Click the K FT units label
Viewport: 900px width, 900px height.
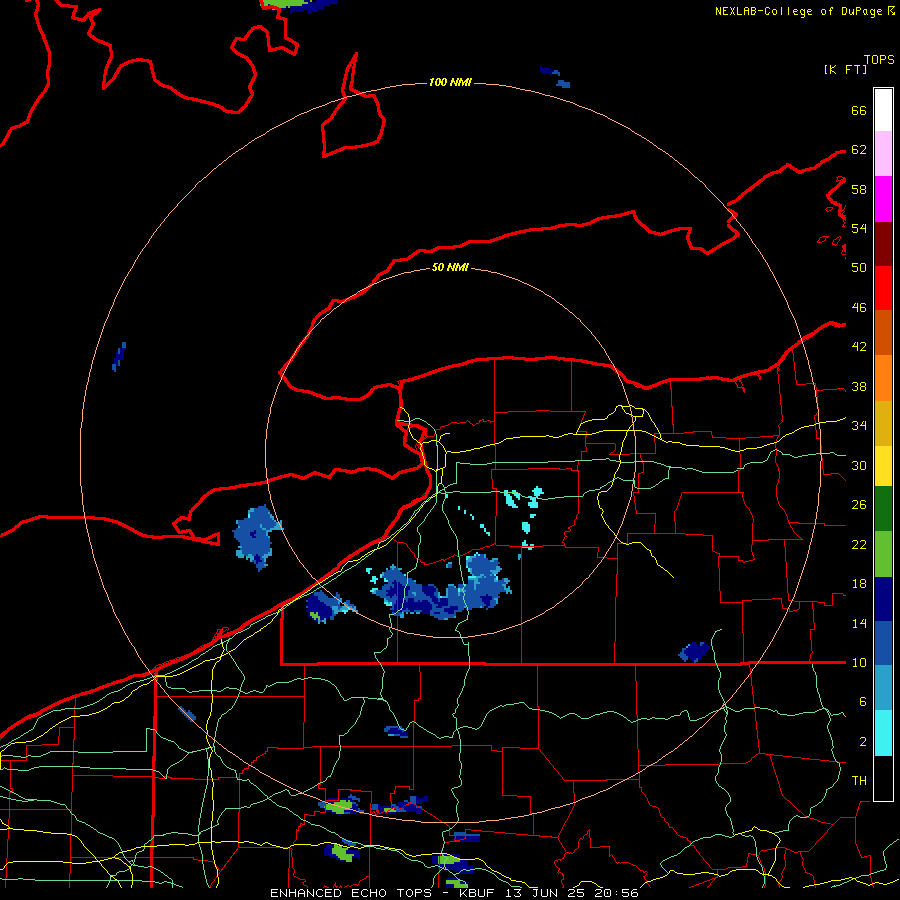pos(845,69)
